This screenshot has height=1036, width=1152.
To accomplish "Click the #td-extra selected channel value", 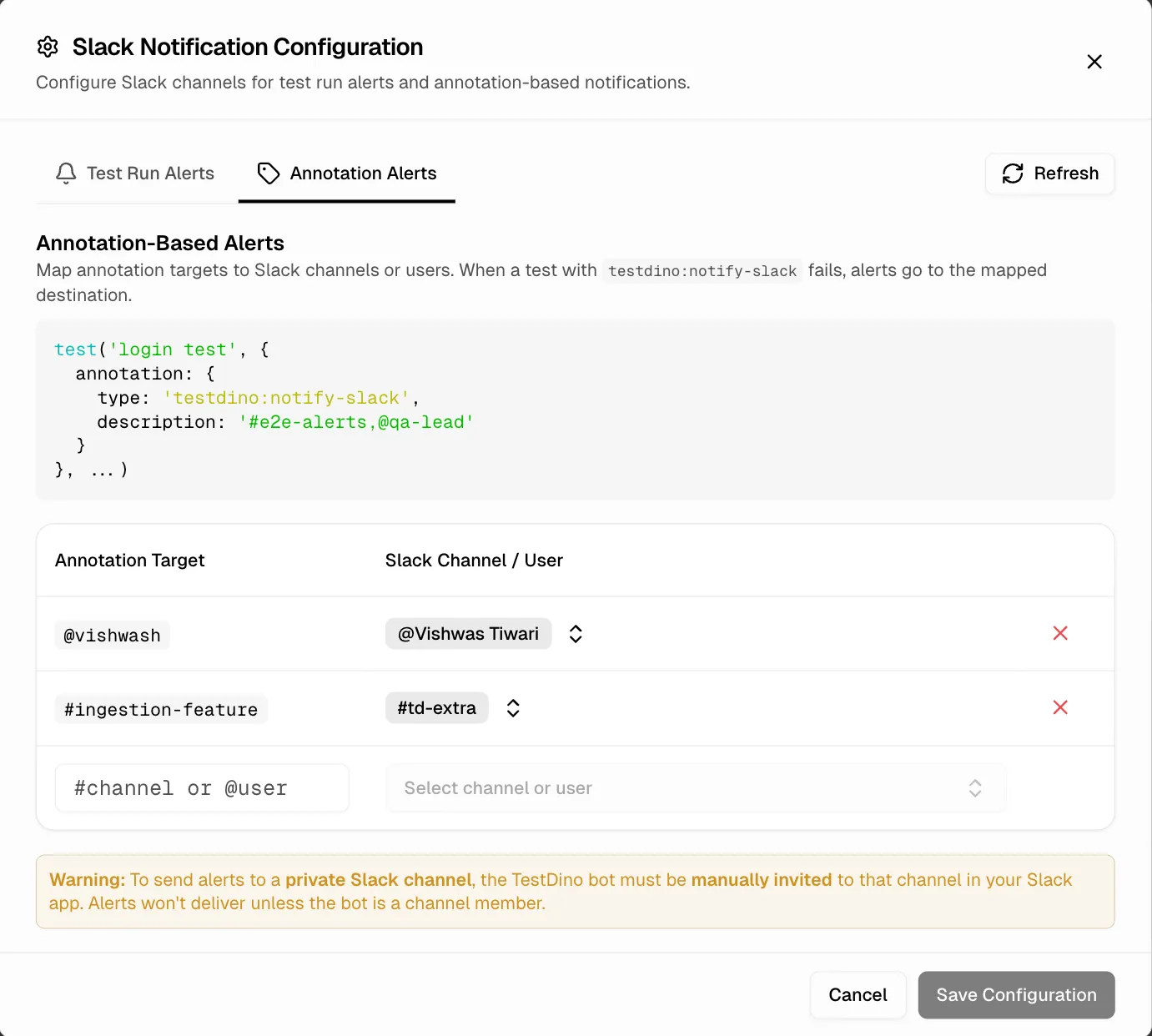I will pos(436,707).
